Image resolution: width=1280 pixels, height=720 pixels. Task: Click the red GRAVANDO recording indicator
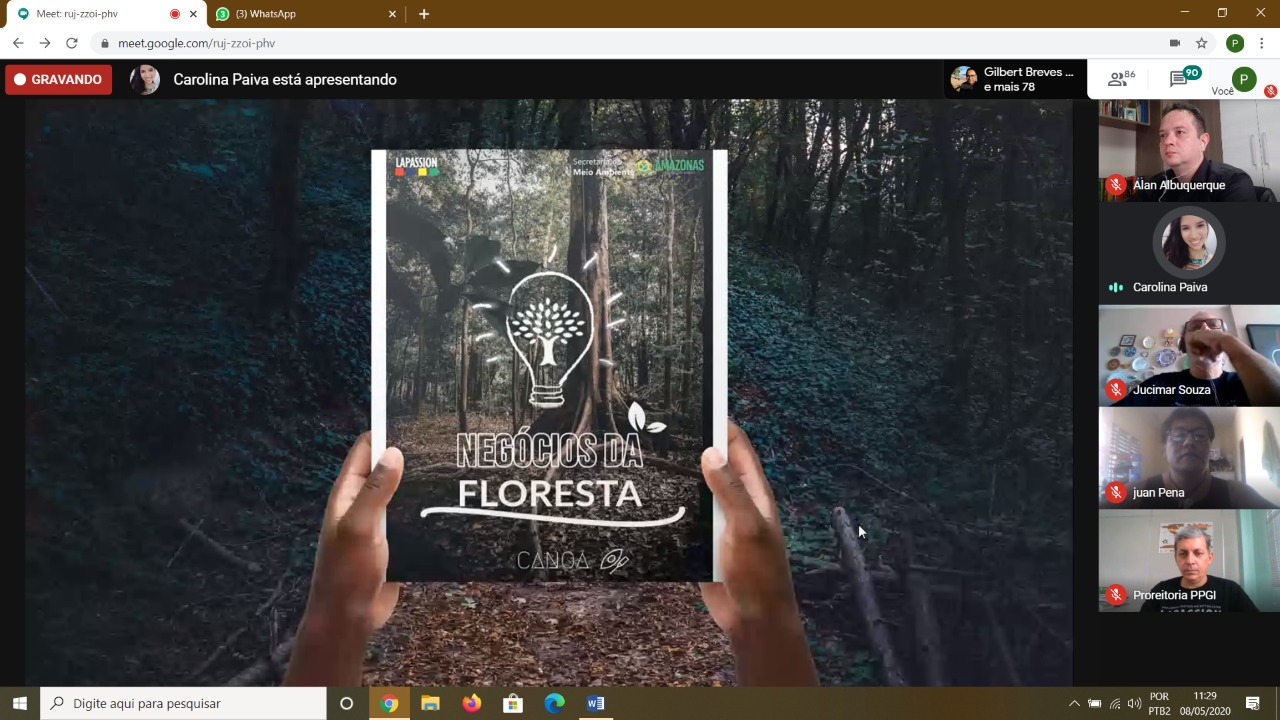58,80
